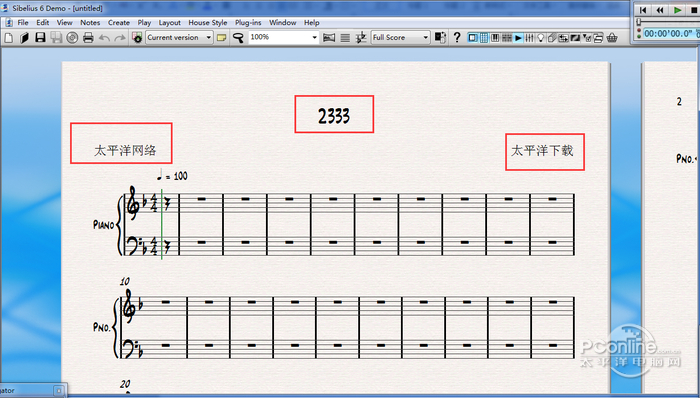Toggle the Properties window button

tap(587, 37)
